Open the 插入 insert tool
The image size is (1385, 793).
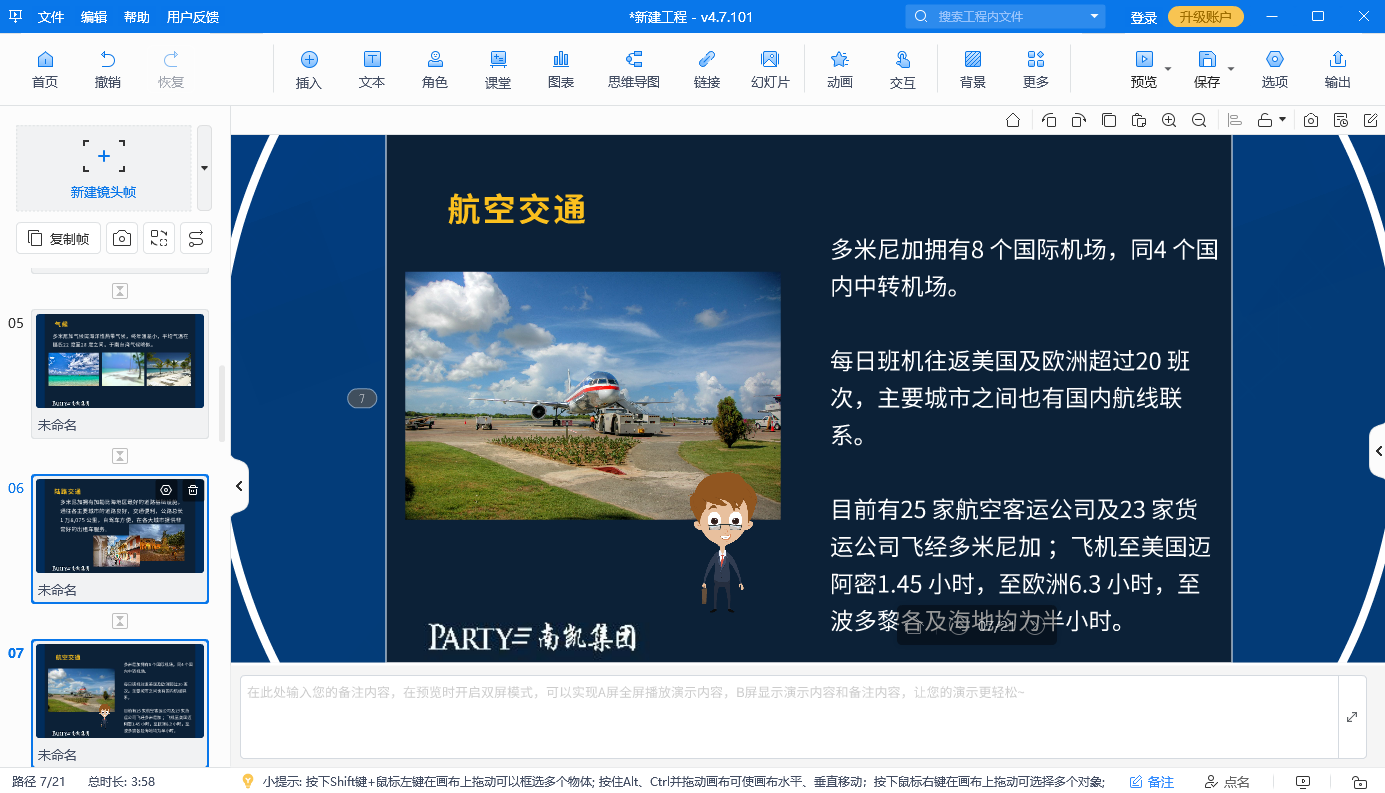click(309, 70)
